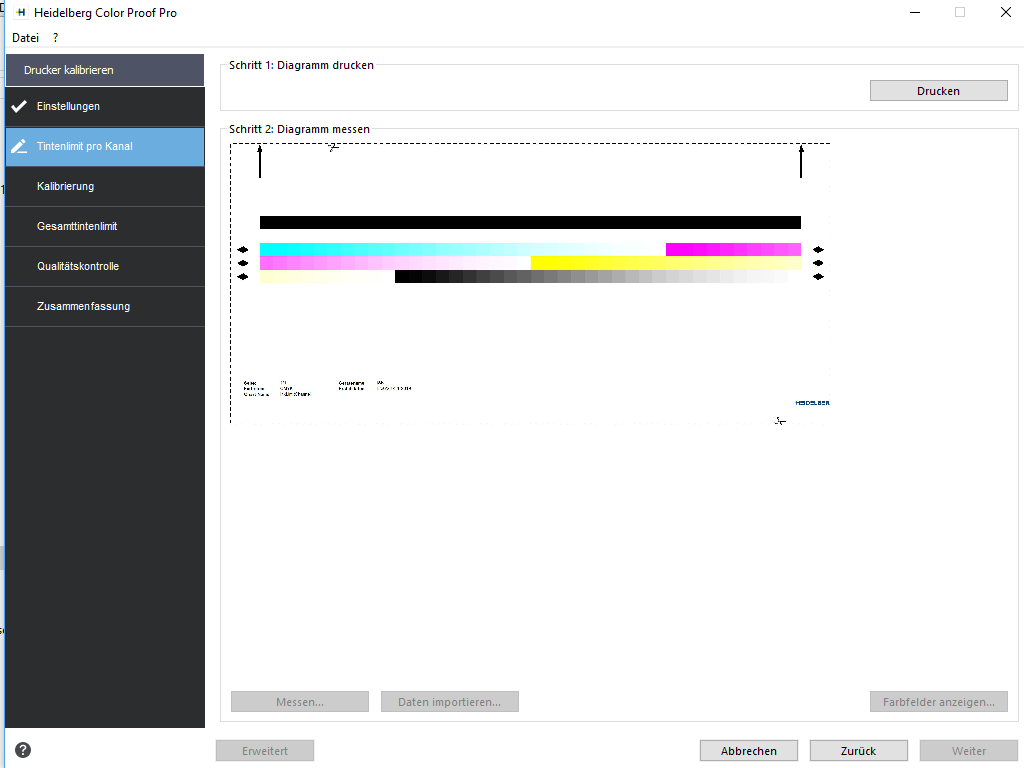1024x768 pixels.
Task: Click the scissors icon at chart bottom
Action: (780, 421)
